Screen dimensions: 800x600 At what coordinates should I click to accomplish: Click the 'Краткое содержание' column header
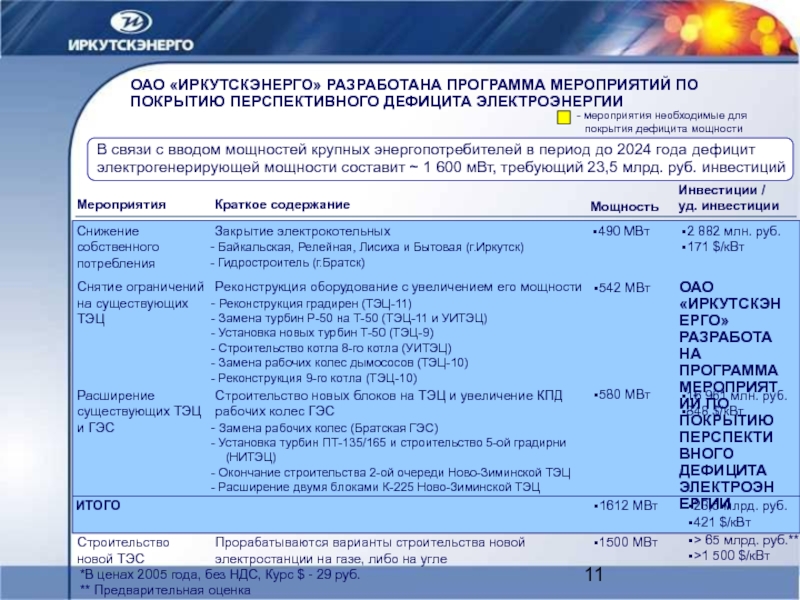282,205
